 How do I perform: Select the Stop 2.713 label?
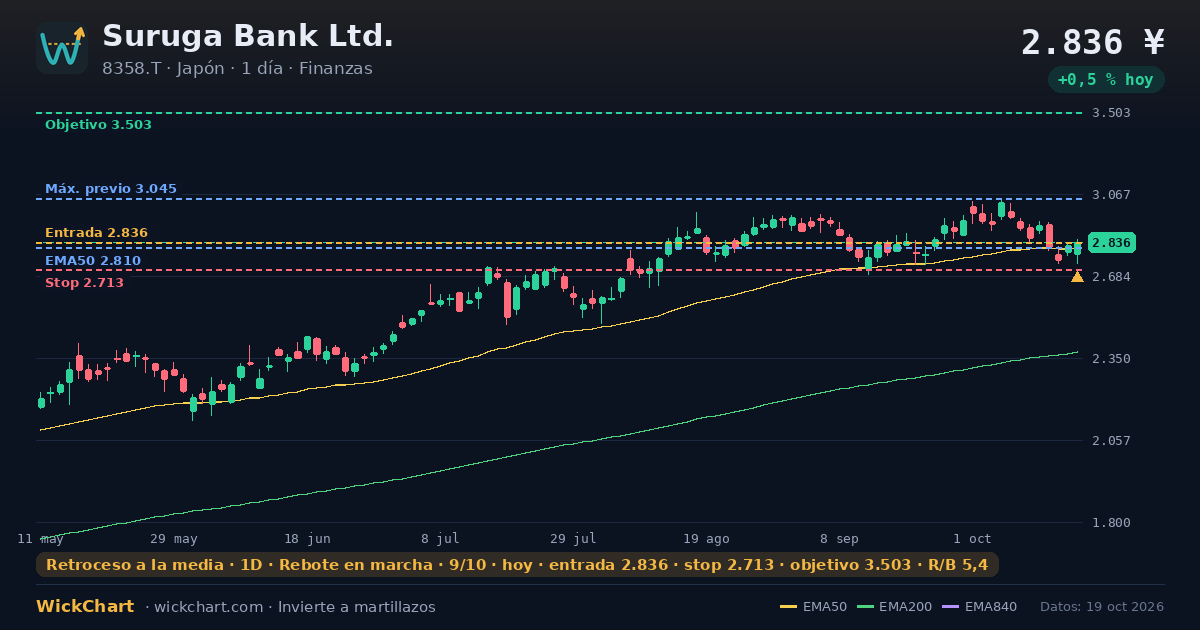click(x=84, y=283)
